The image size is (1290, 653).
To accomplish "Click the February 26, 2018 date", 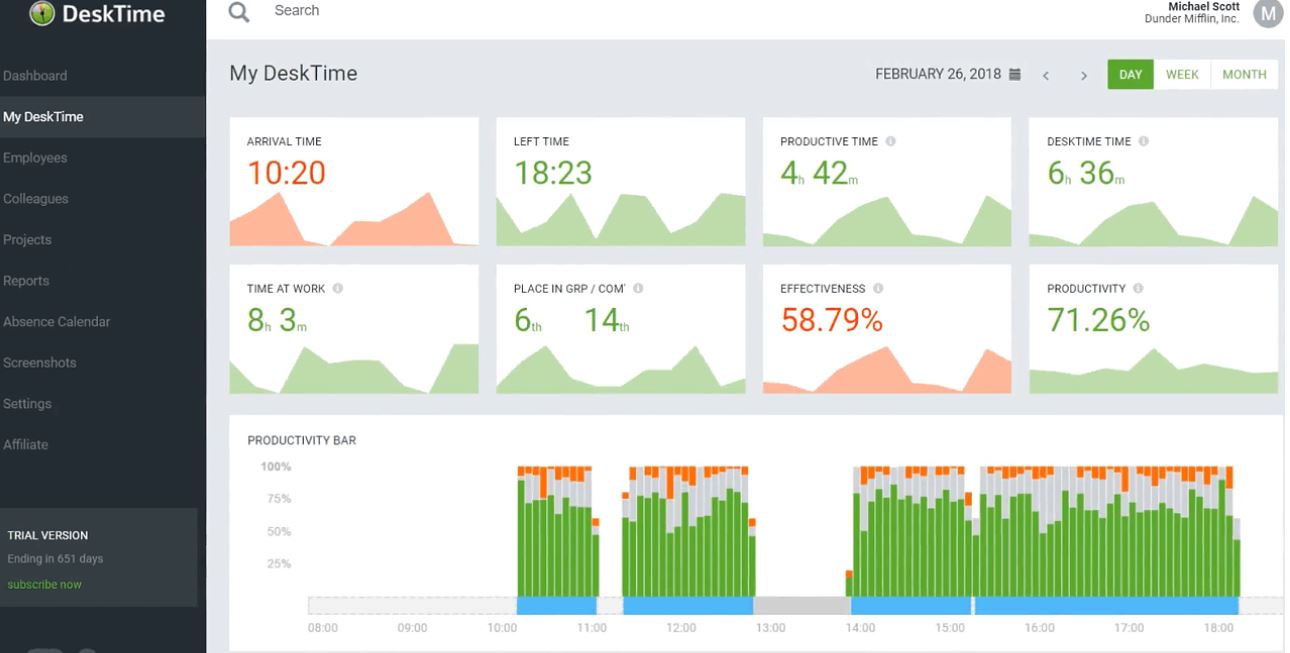I will [x=938, y=75].
